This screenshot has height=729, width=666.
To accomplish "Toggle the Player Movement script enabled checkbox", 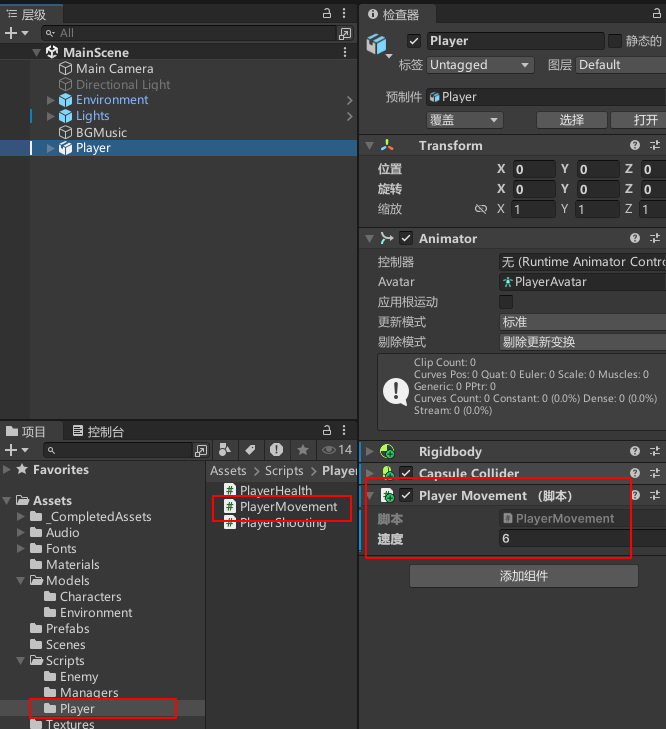I will tap(406, 495).
